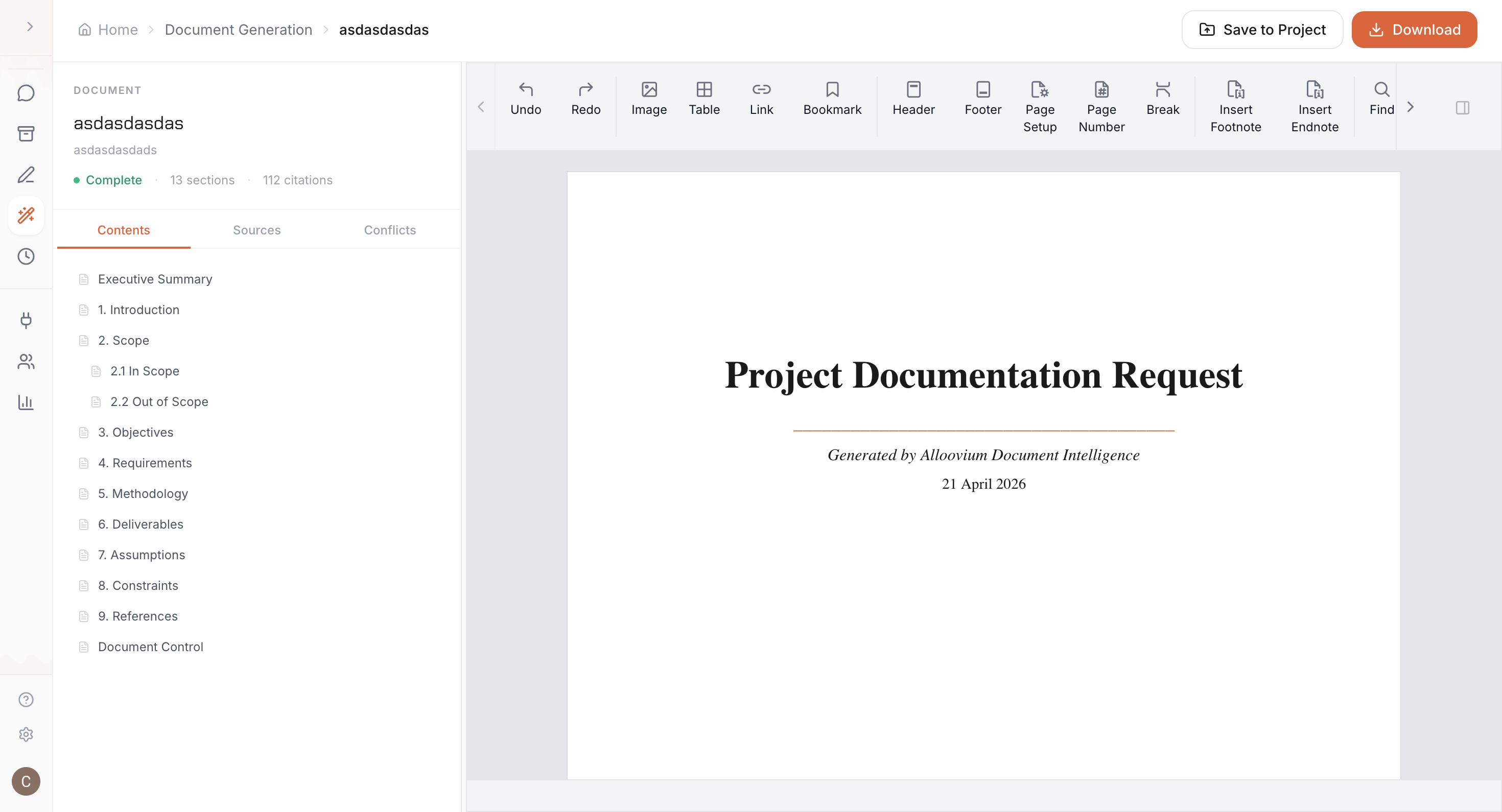Open the users team icon in sidebar
This screenshot has height=812, width=1502.
pyautogui.click(x=26, y=362)
